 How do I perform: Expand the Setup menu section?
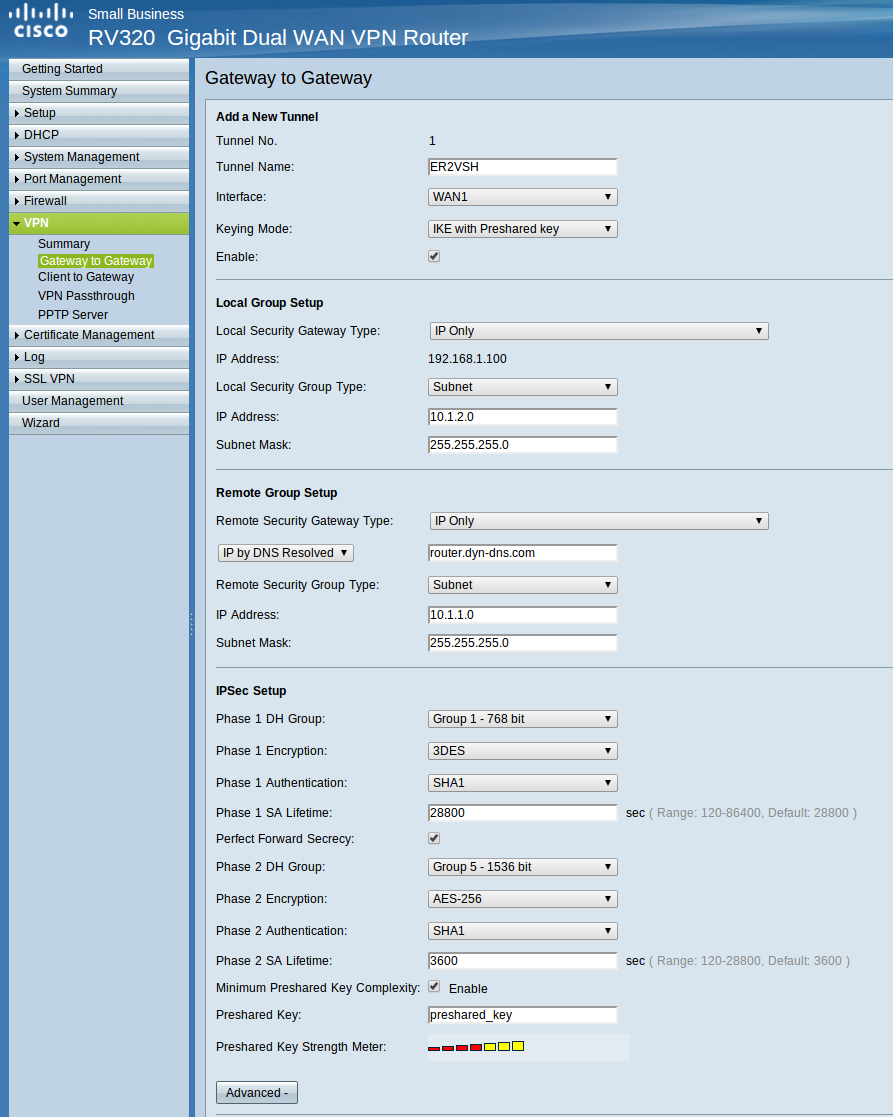pos(99,113)
